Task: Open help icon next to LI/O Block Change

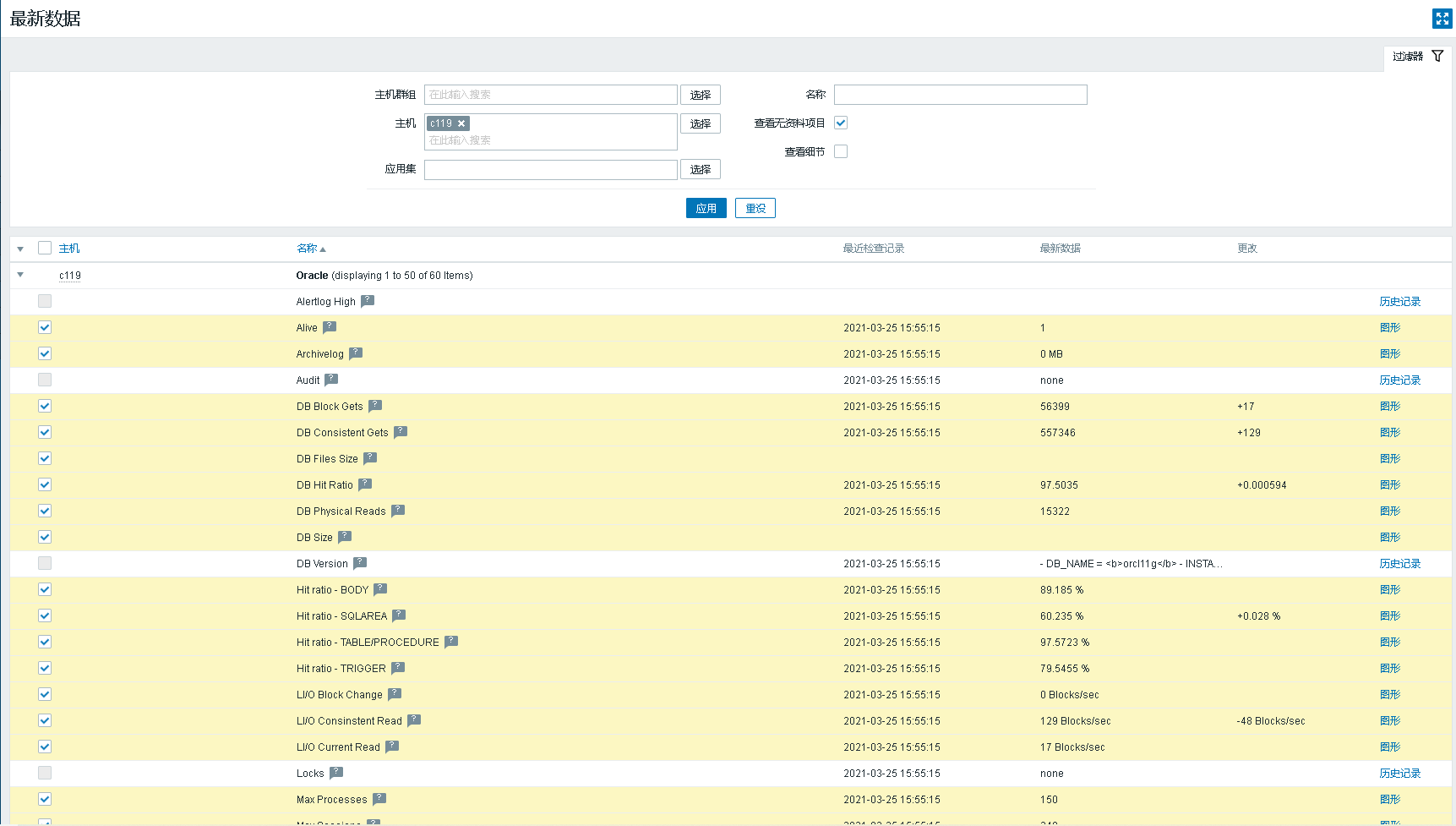Action: click(x=395, y=694)
